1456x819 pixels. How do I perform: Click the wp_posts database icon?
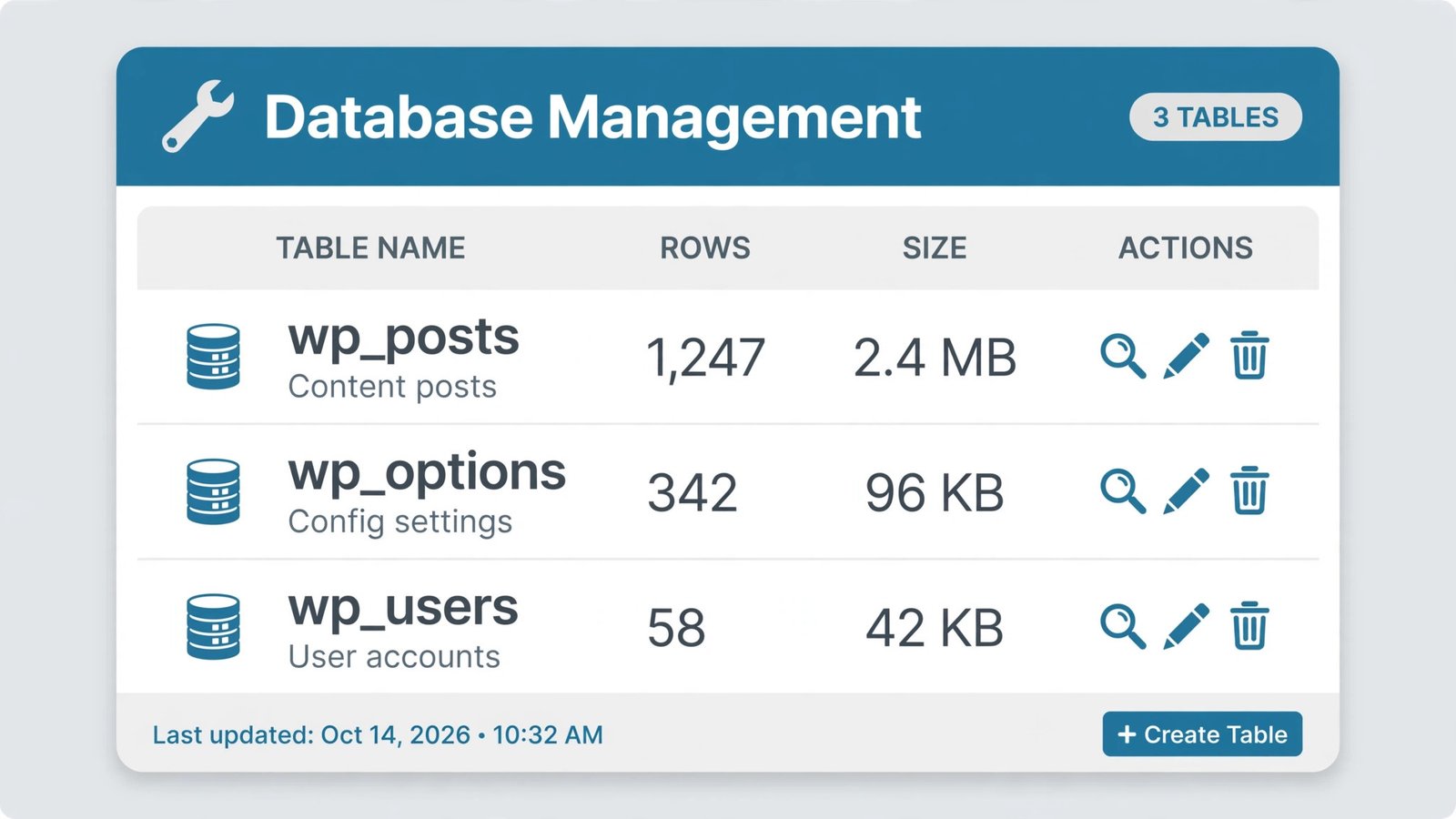(214, 357)
